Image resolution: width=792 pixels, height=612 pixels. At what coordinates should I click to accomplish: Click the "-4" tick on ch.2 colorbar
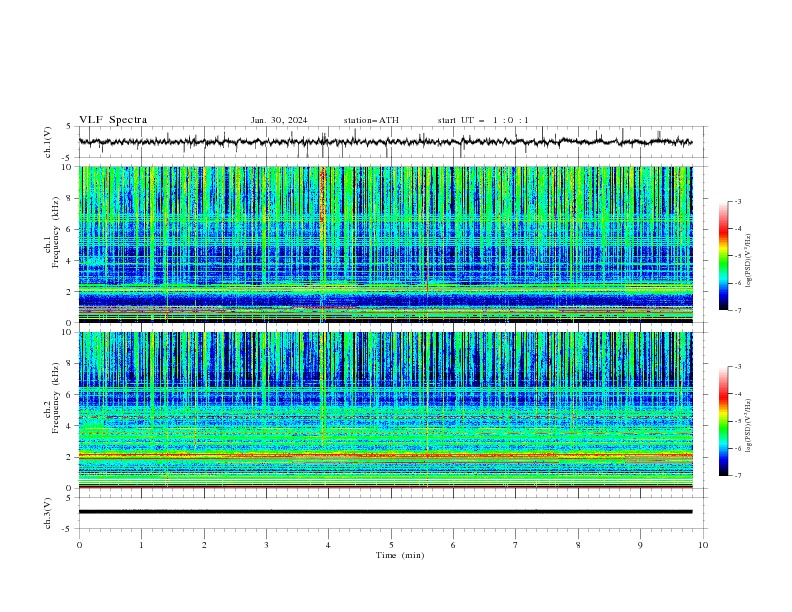click(738, 394)
